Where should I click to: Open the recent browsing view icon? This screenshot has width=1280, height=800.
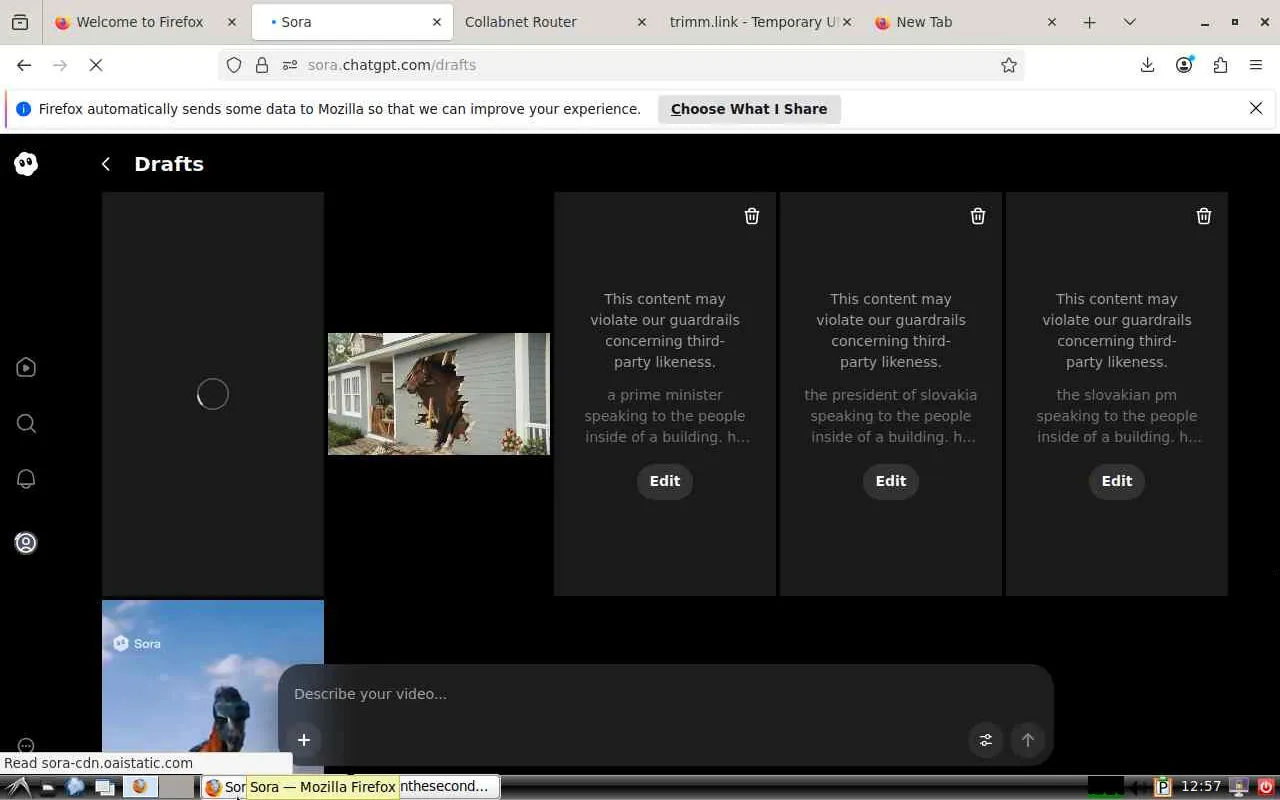coord(20,22)
